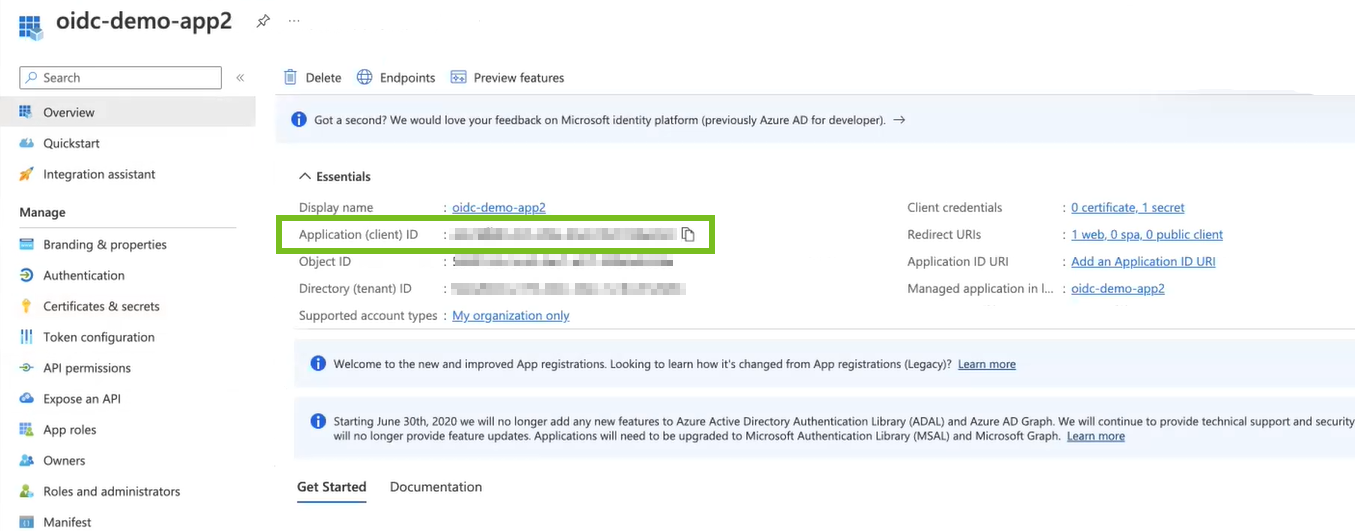Viewport: 1355px width, 531px height.
Task: Click the Integration assistant rocket icon
Action: click(26, 174)
